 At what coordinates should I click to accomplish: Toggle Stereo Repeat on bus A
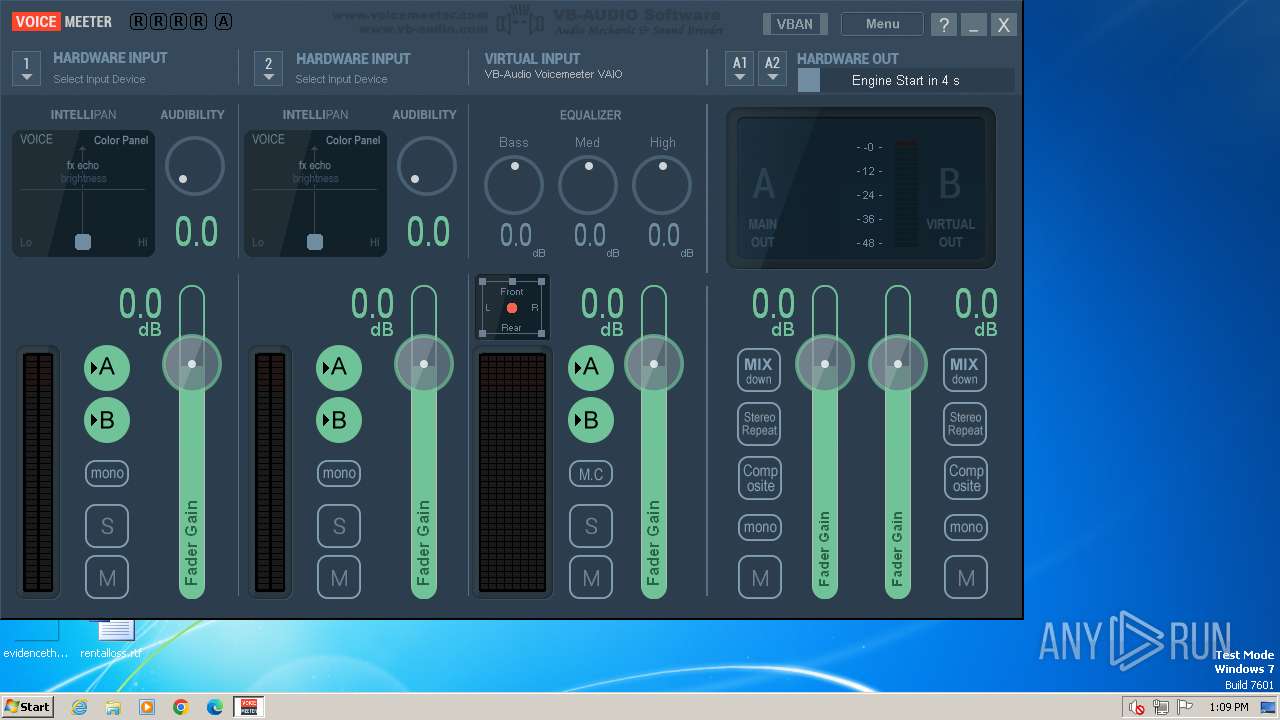(759, 424)
